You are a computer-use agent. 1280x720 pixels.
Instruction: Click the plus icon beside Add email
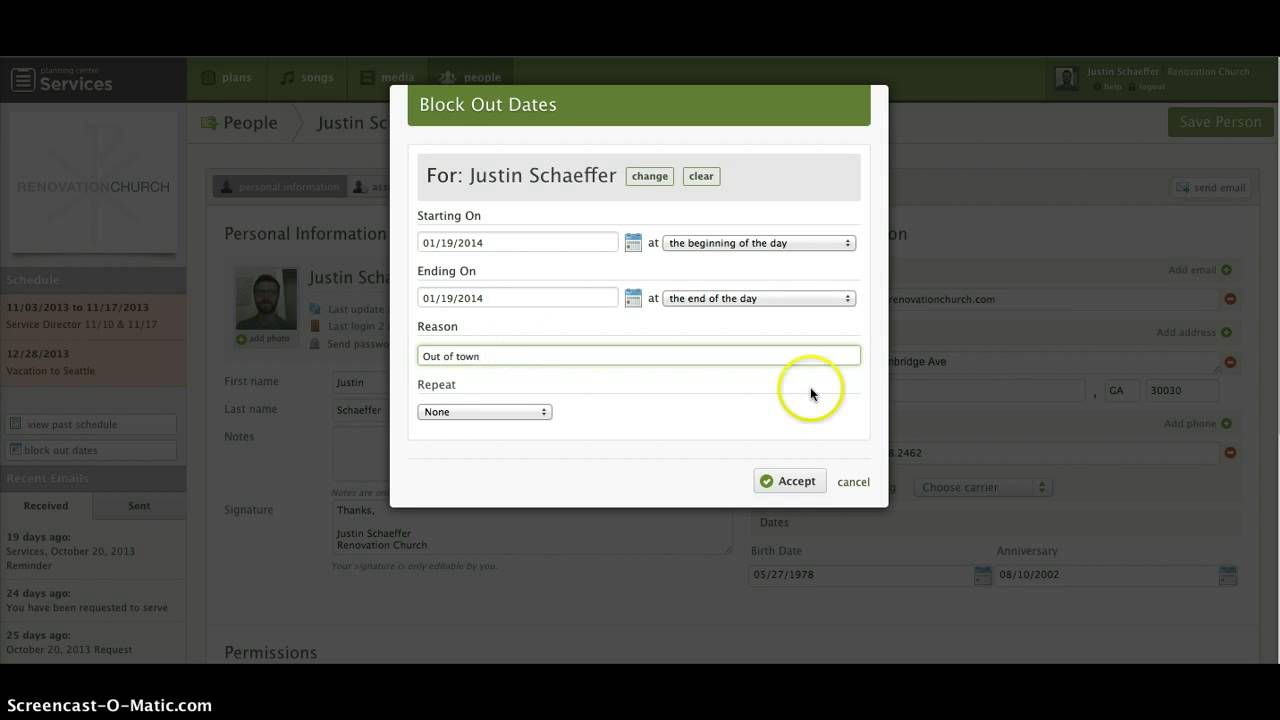(1227, 270)
